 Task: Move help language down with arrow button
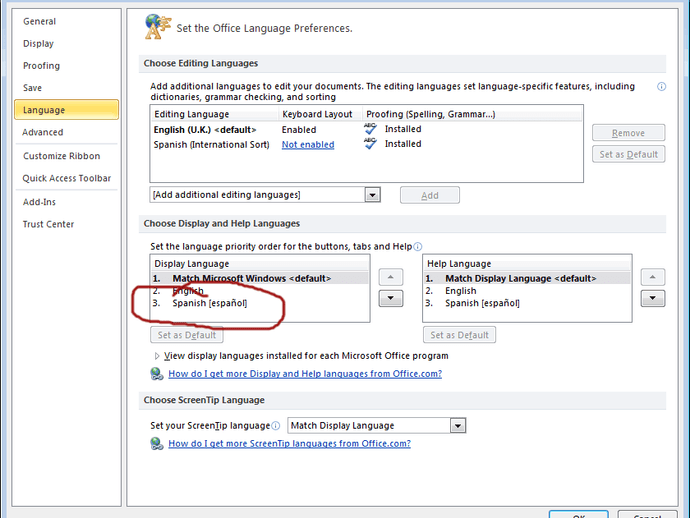pos(653,298)
